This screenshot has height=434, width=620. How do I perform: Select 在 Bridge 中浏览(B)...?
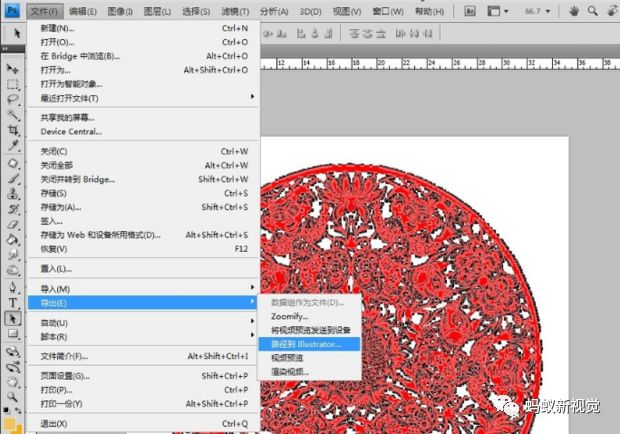(143, 56)
